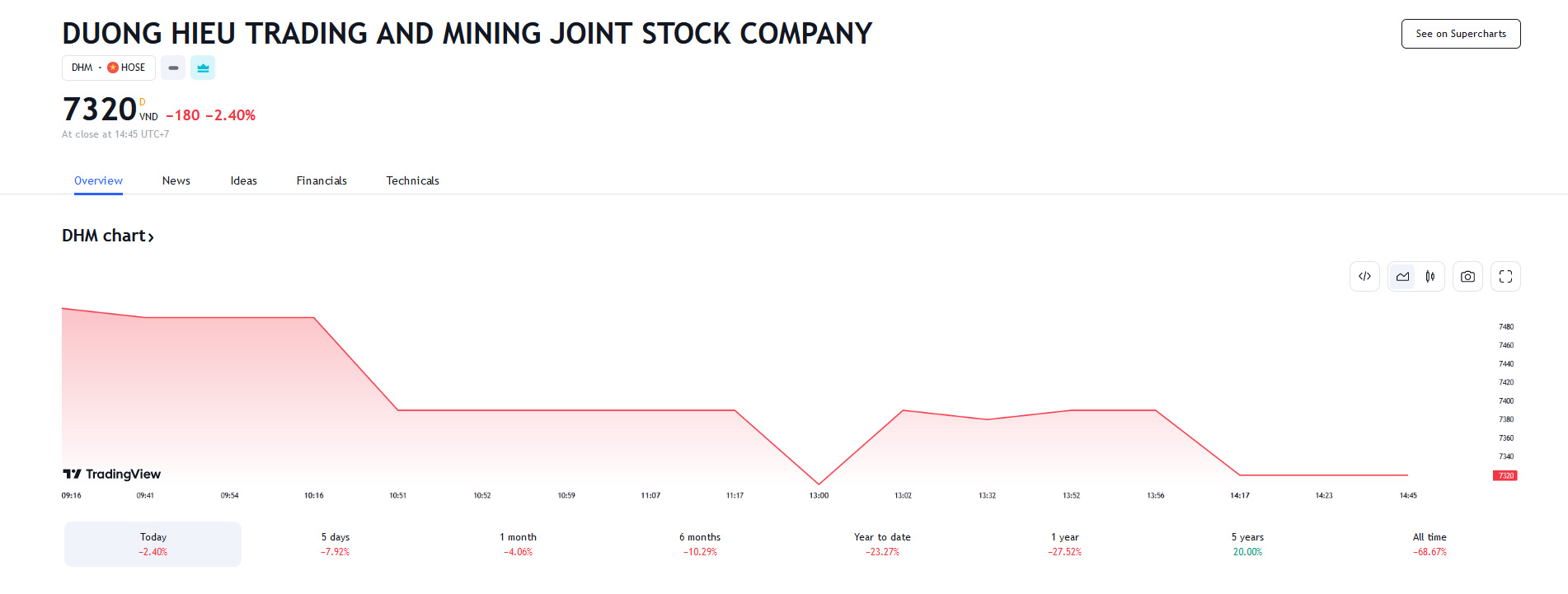The width and height of the screenshot is (1568, 594).
Task: Select the All time range
Action: point(1430,544)
